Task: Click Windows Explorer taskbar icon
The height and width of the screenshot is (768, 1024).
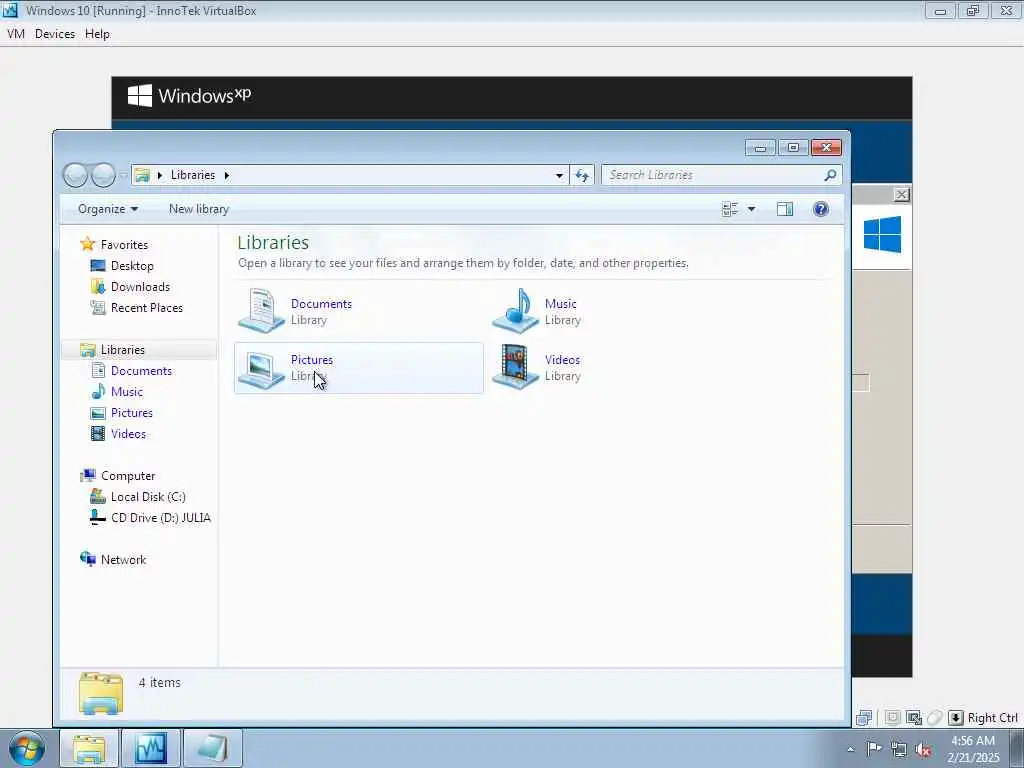Action: click(89, 748)
